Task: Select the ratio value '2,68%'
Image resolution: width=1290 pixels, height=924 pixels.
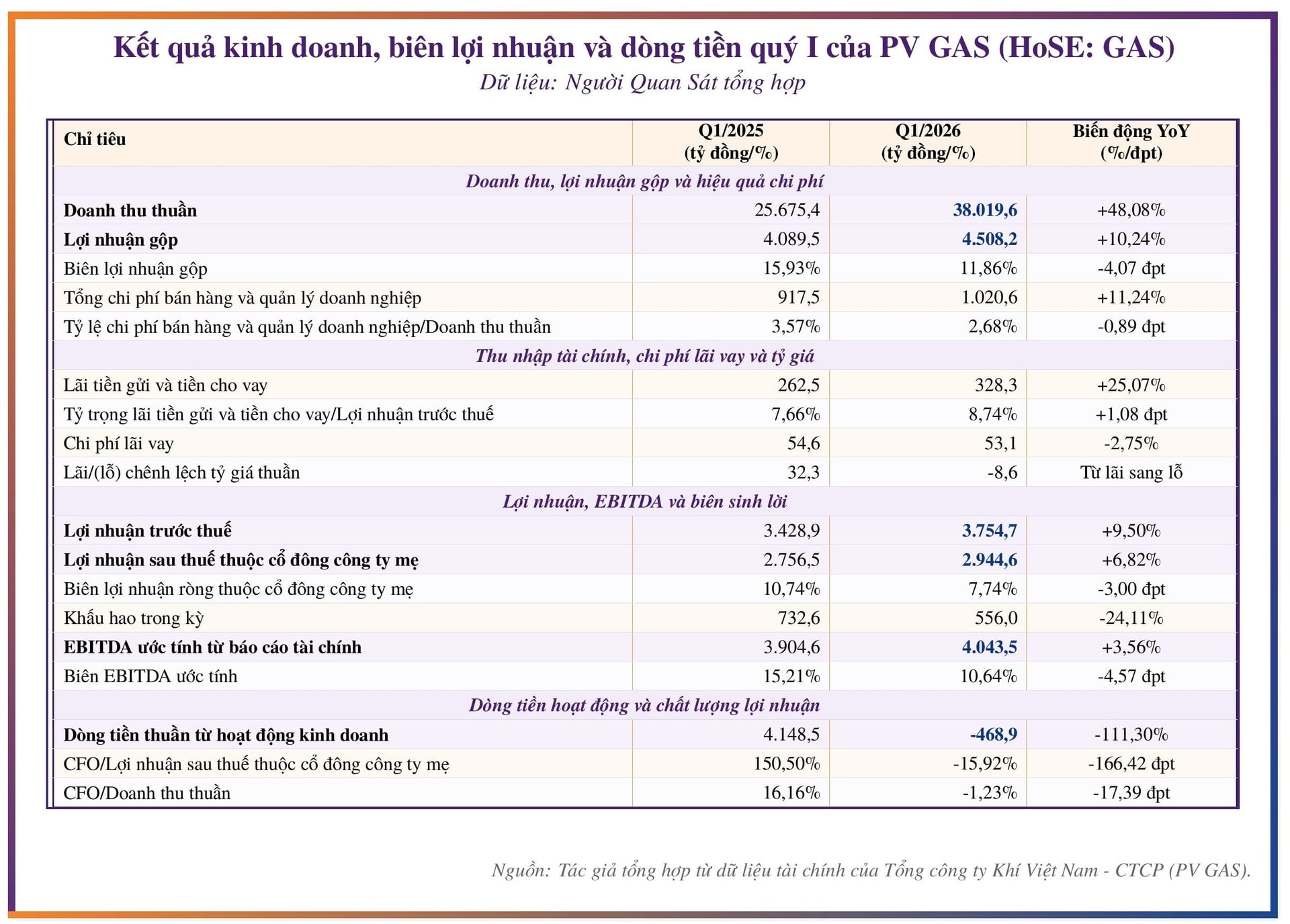Action: tap(993, 327)
